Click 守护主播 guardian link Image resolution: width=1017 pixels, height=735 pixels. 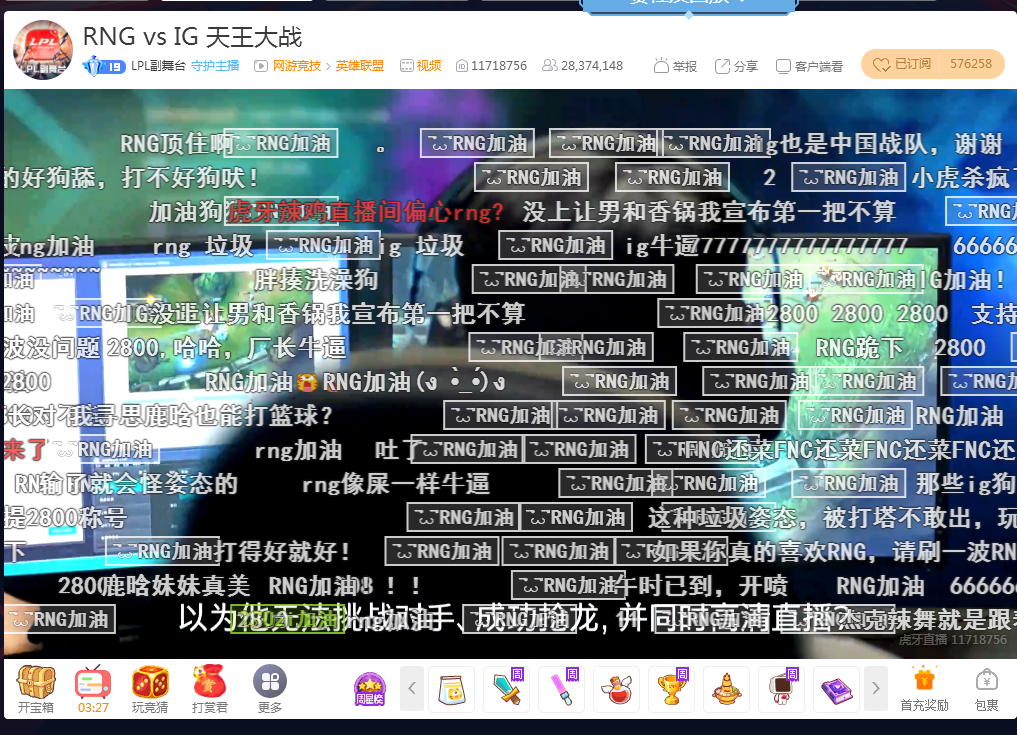coord(215,66)
